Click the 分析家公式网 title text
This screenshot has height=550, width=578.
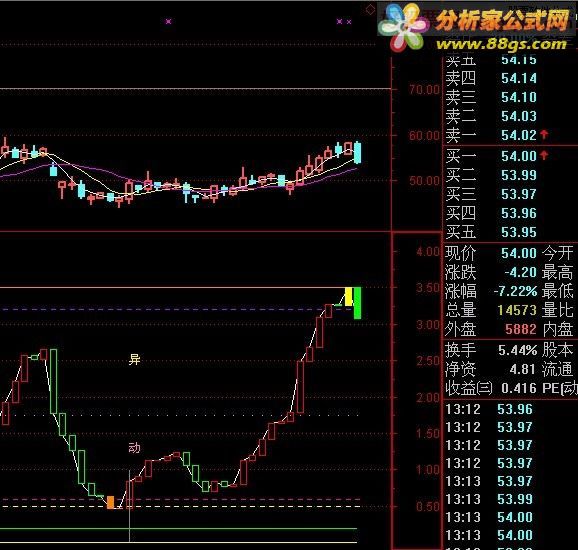coord(502,20)
